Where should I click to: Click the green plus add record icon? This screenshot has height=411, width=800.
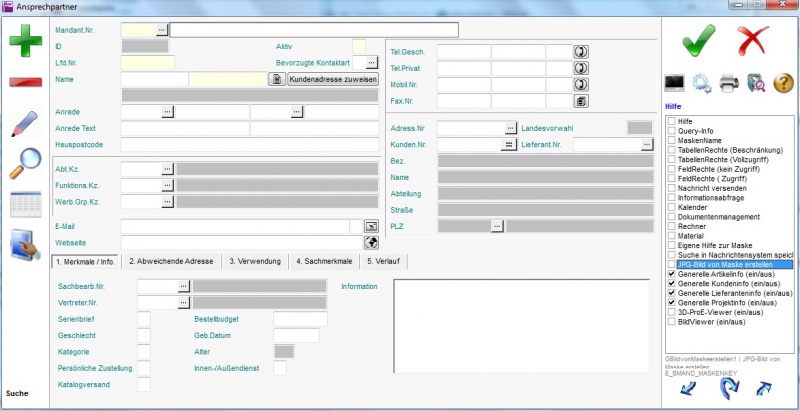click(25, 42)
